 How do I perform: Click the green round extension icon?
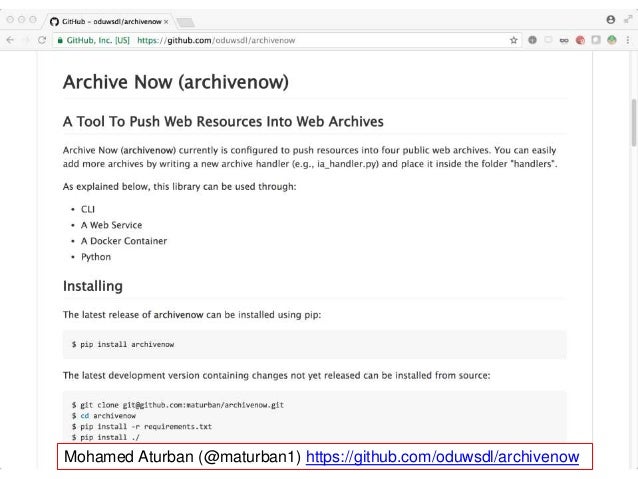(612, 40)
